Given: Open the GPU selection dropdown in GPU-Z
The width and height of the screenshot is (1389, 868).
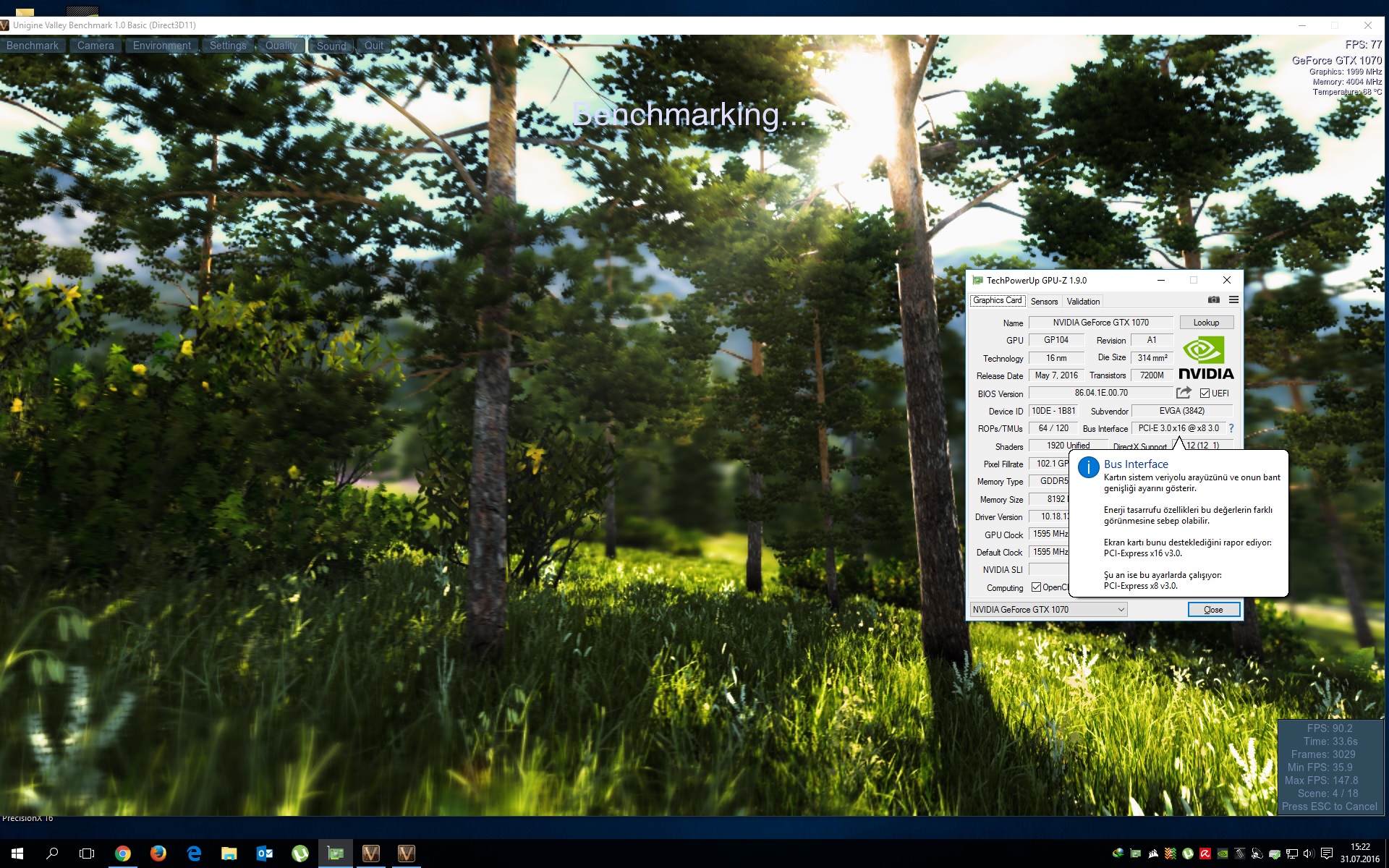Looking at the screenshot, I should coord(1048,610).
